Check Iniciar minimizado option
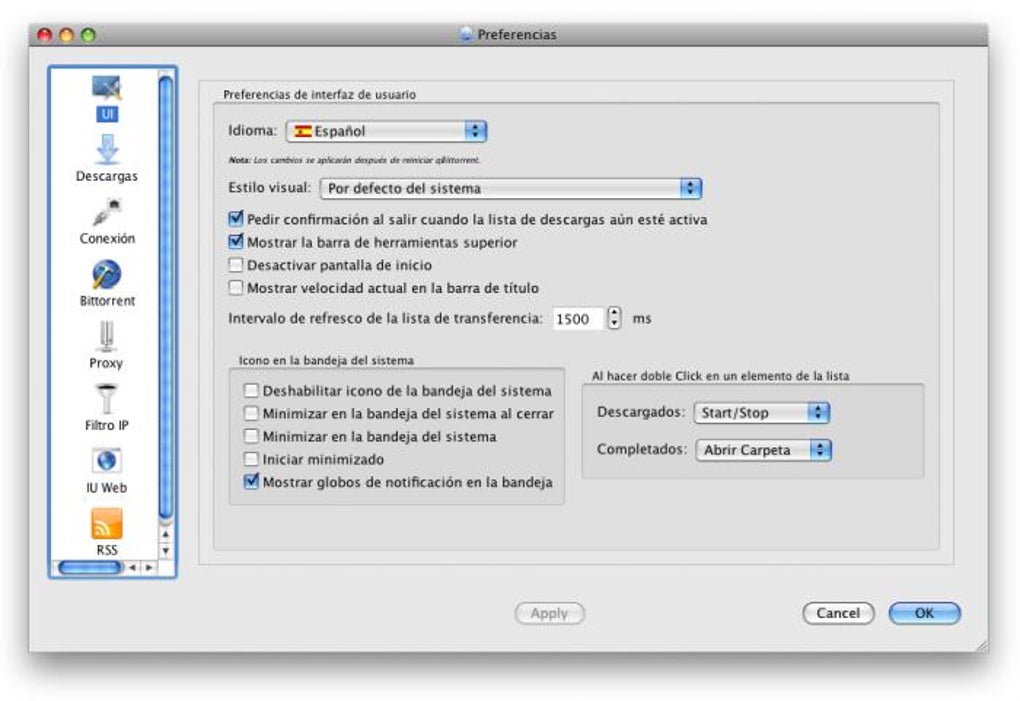 tap(251, 459)
